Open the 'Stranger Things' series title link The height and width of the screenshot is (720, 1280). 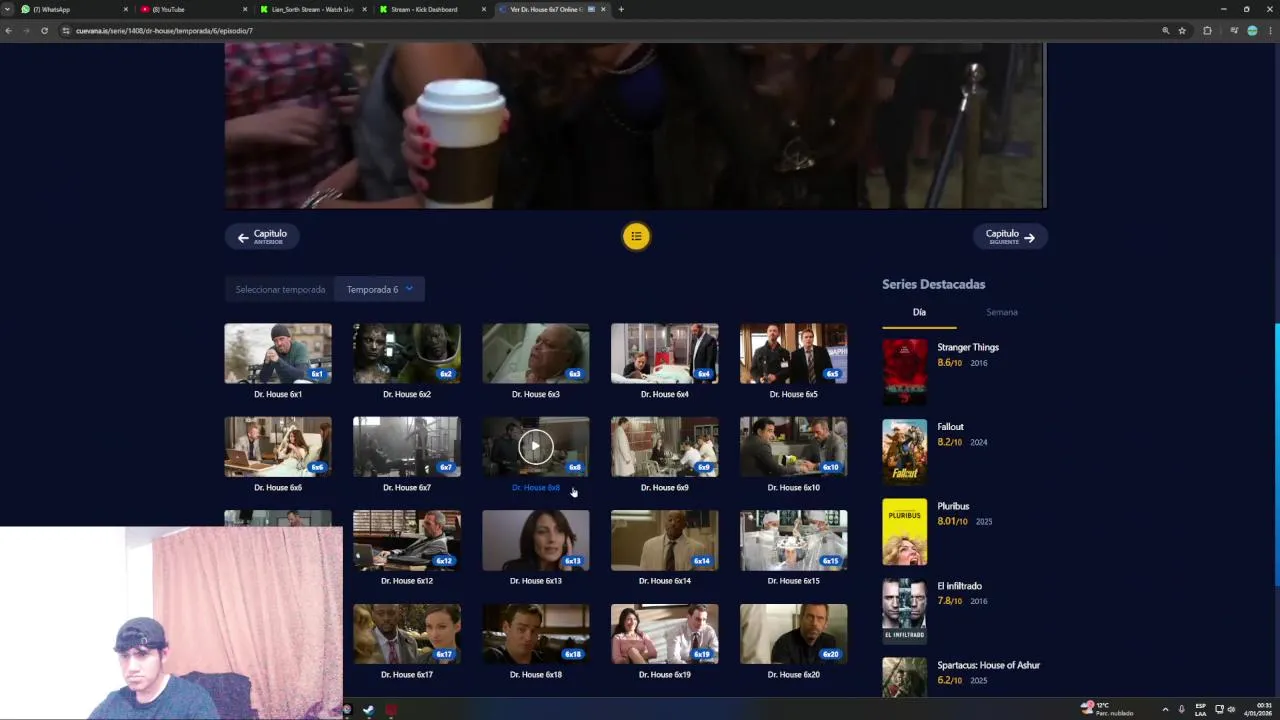coord(968,347)
